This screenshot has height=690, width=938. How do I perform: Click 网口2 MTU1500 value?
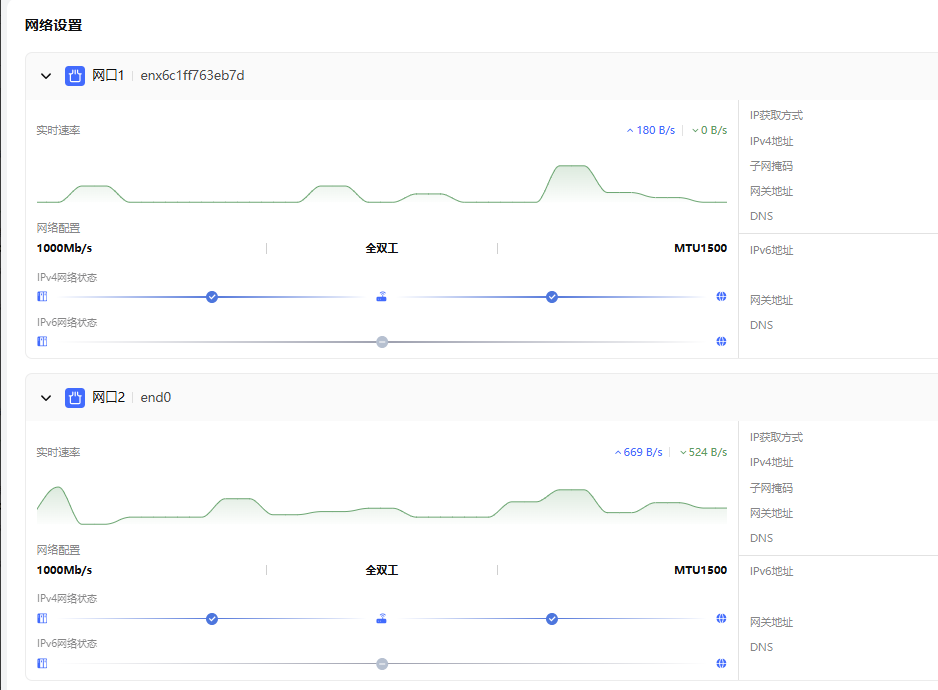(701, 570)
